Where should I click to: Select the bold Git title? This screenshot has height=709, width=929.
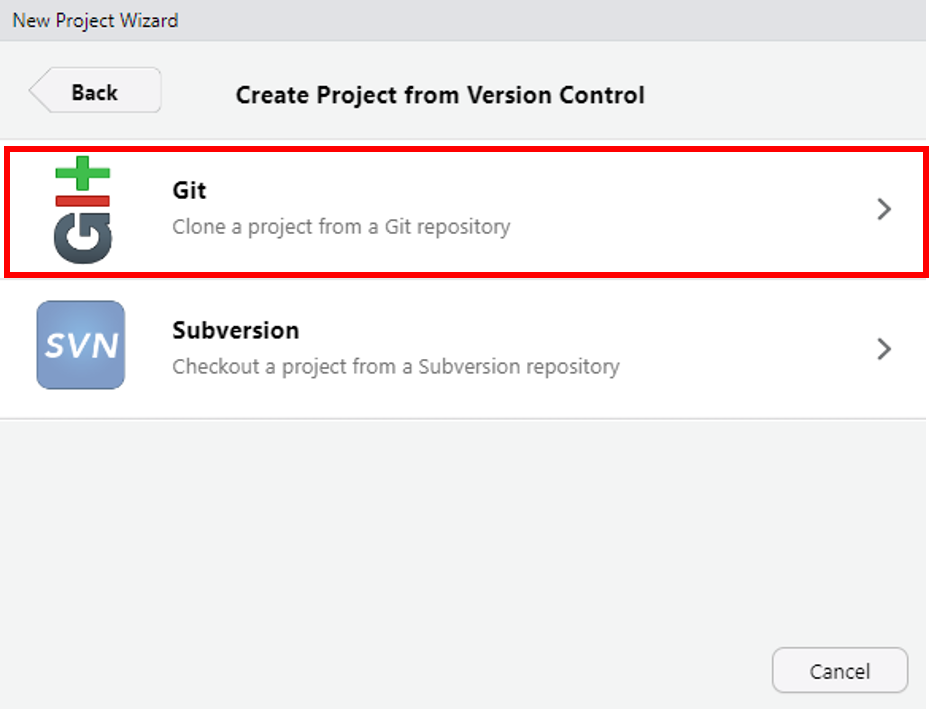tap(189, 190)
